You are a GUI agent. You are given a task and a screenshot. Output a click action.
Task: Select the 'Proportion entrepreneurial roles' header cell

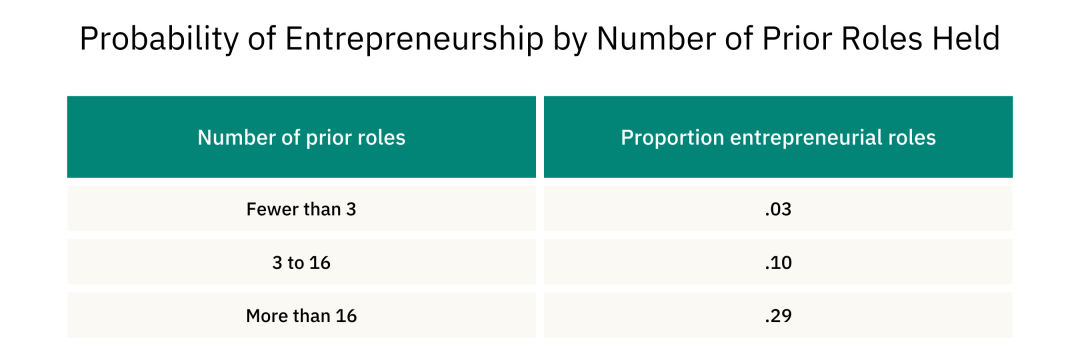tap(778, 137)
